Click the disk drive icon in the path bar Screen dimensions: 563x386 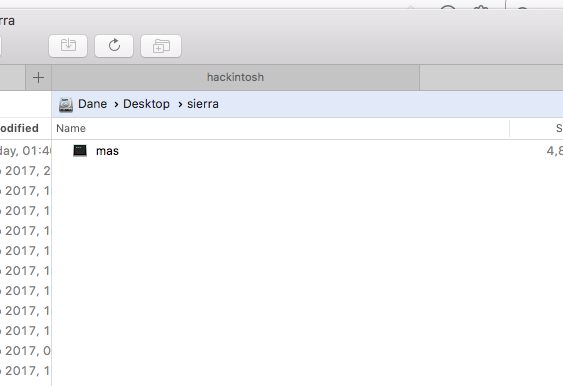pos(66,104)
